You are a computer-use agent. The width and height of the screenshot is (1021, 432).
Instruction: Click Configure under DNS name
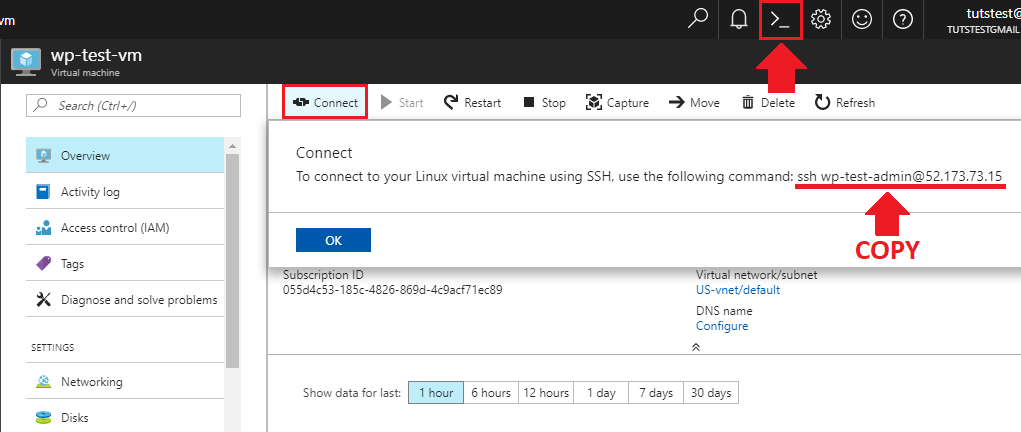pyautogui.click(x=722, y=326)
